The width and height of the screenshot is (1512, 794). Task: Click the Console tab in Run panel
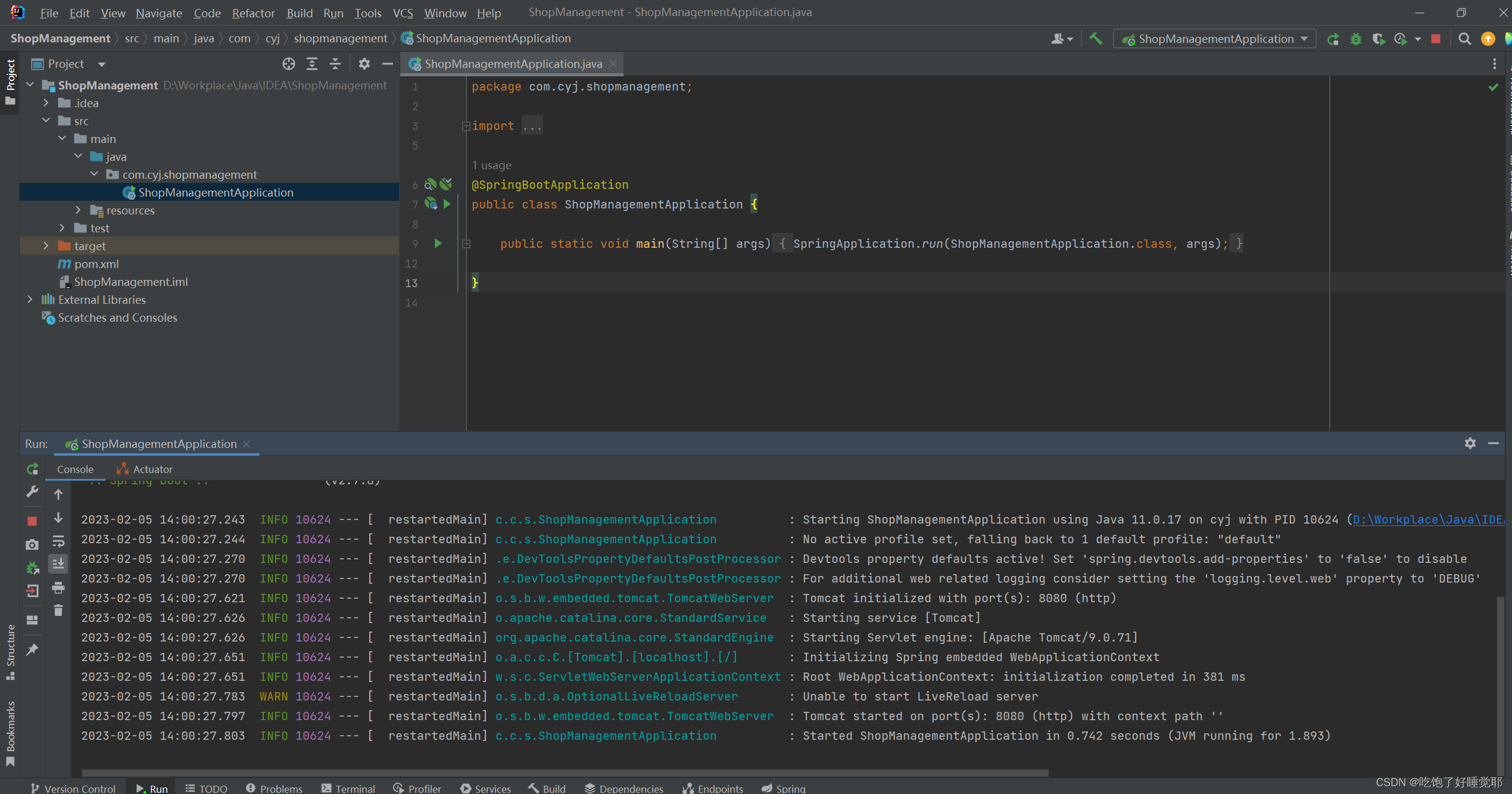click(x=75, y=468)
